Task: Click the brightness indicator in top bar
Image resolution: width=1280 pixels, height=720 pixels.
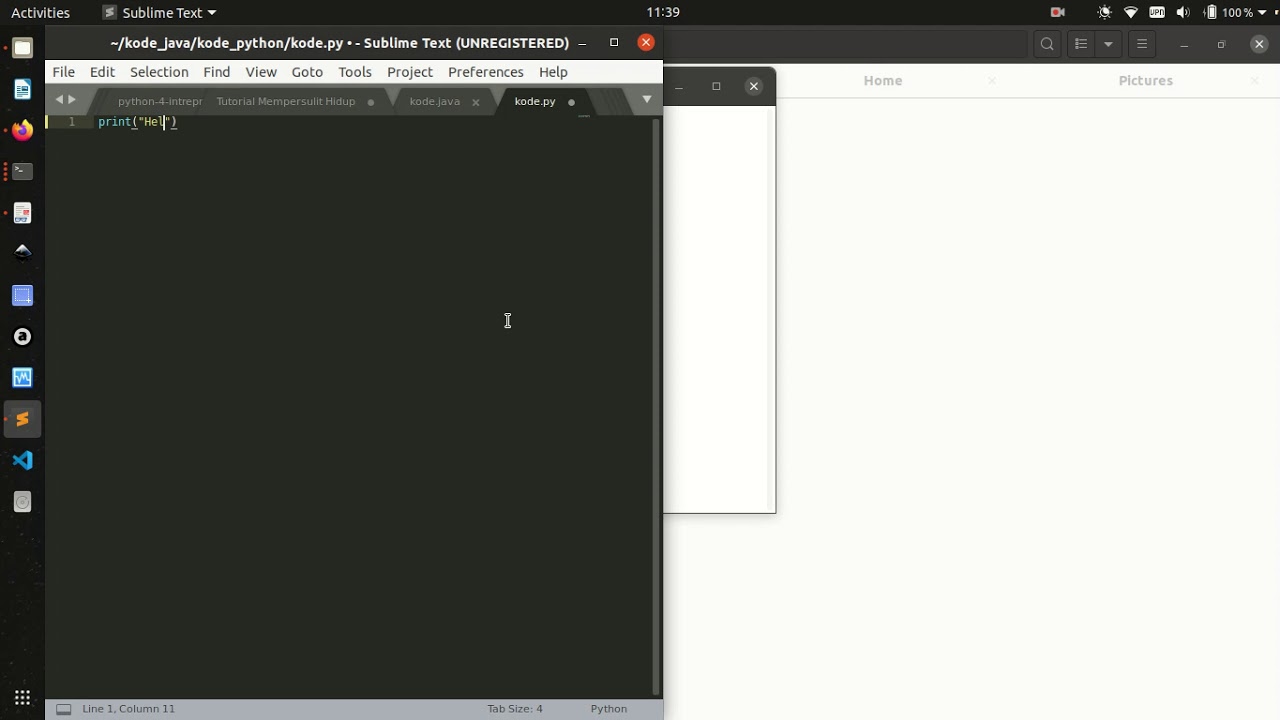Action: tap(1105, 12)
